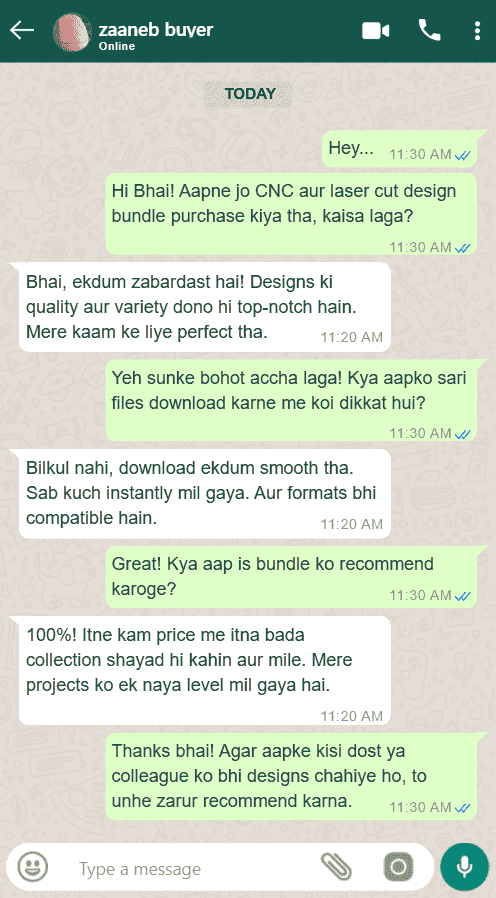This screenshot has height=898, width=496.
Task: Go back using the arrow icon
Action: [22, 30]
